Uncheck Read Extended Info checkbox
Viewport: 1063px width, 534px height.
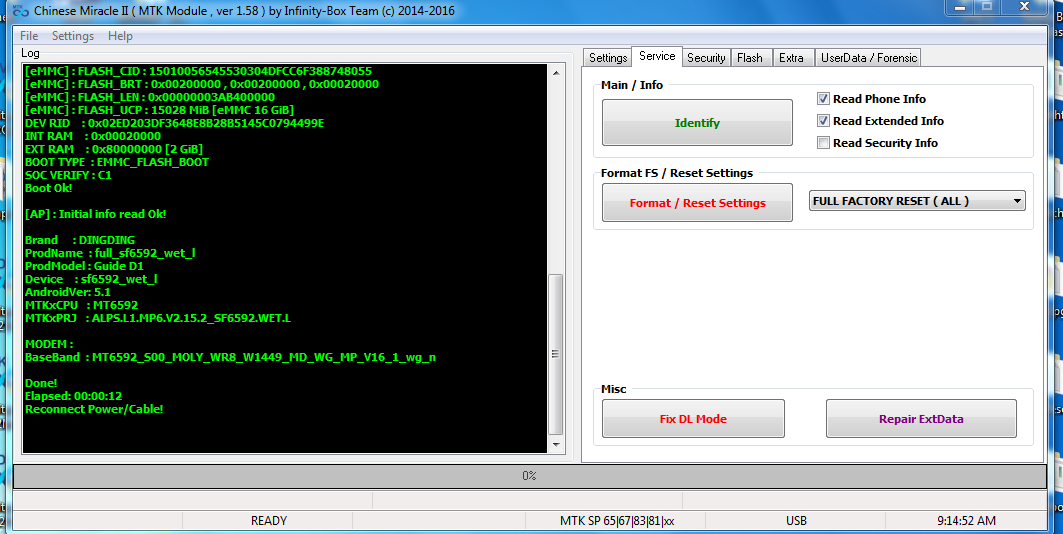pyautogui.click(x=823, y=121)
